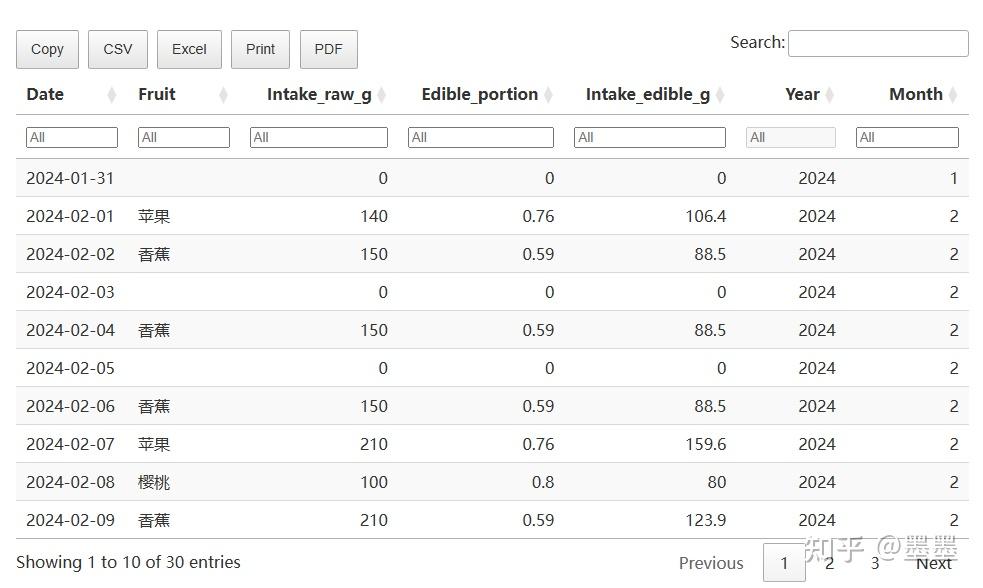Export the table to PDF

(x=328, y=49)
